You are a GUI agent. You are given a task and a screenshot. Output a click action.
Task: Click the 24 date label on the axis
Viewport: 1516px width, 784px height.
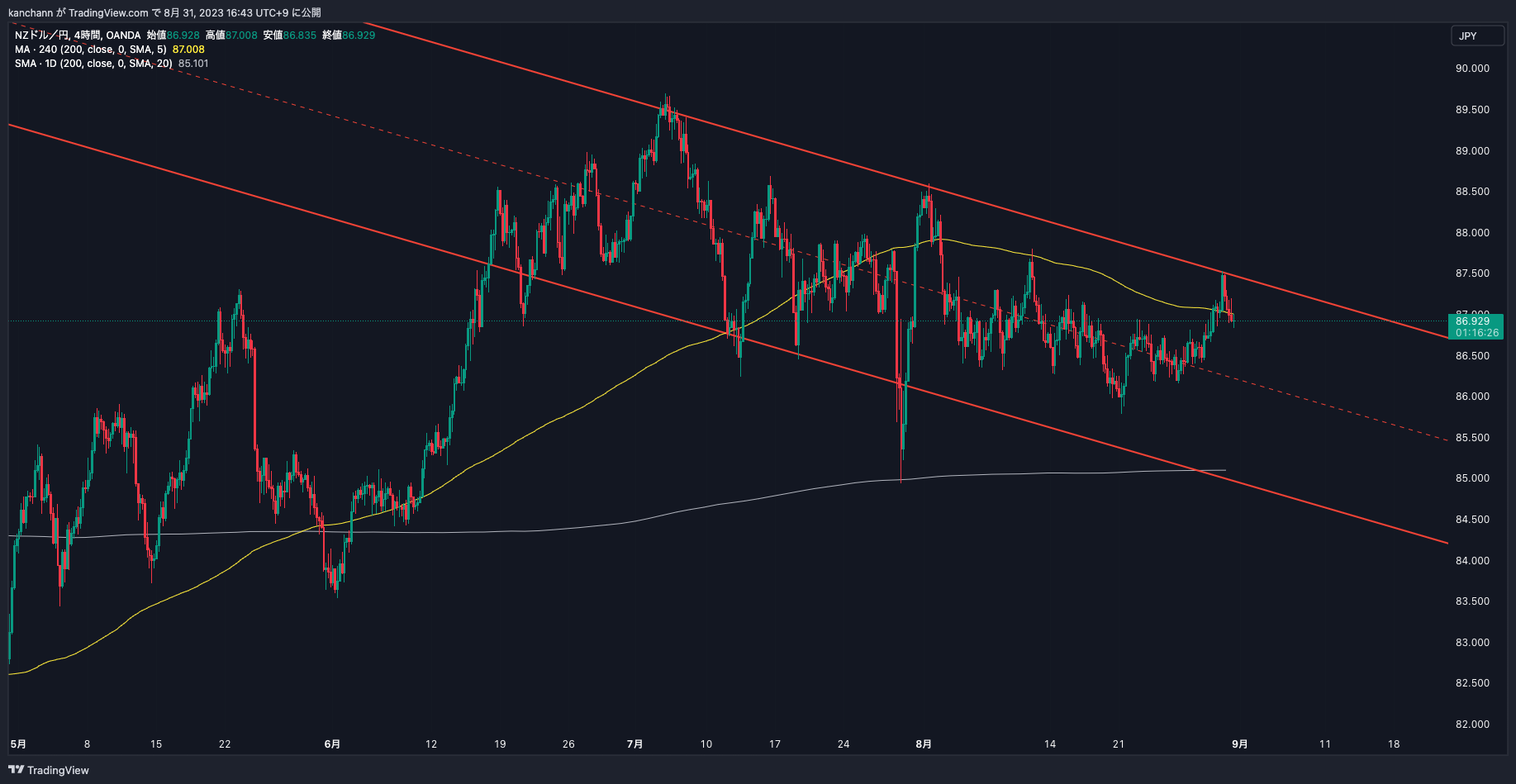tap(844, 744)
